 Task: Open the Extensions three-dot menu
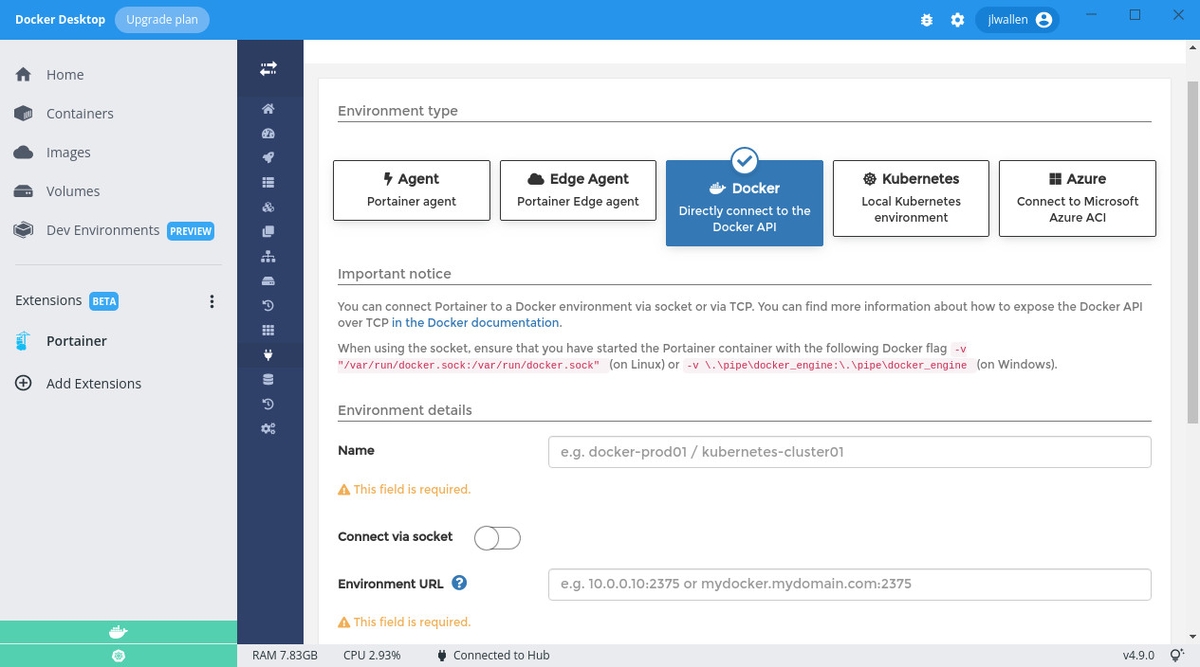pyautogui.click(x=211, y=301)
